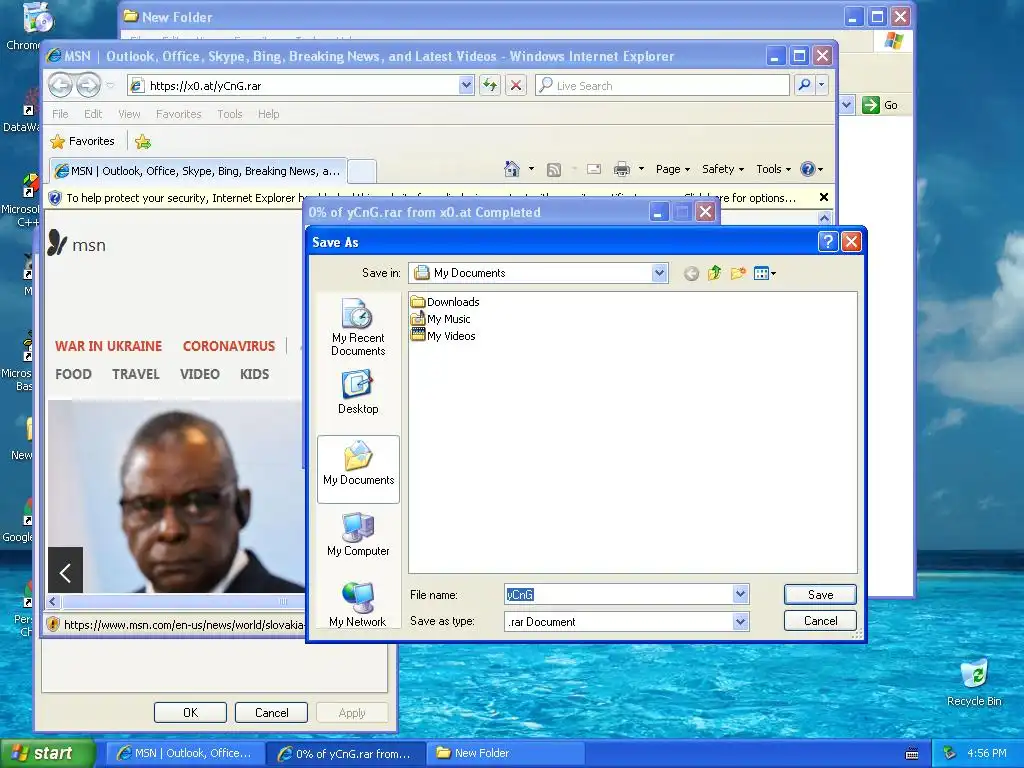1024x768 pixels.
Task: Switch to yCnG.rar download taskbar button
Action: (345, 753)
